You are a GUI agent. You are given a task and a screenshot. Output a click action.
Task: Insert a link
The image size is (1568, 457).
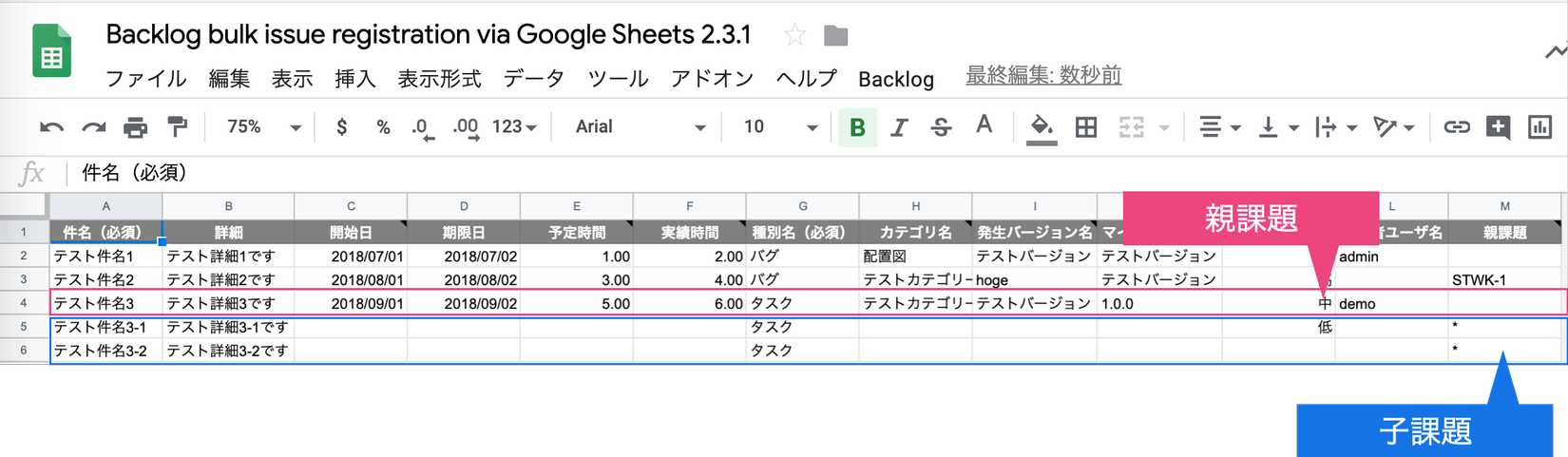tap(1456, 127)
